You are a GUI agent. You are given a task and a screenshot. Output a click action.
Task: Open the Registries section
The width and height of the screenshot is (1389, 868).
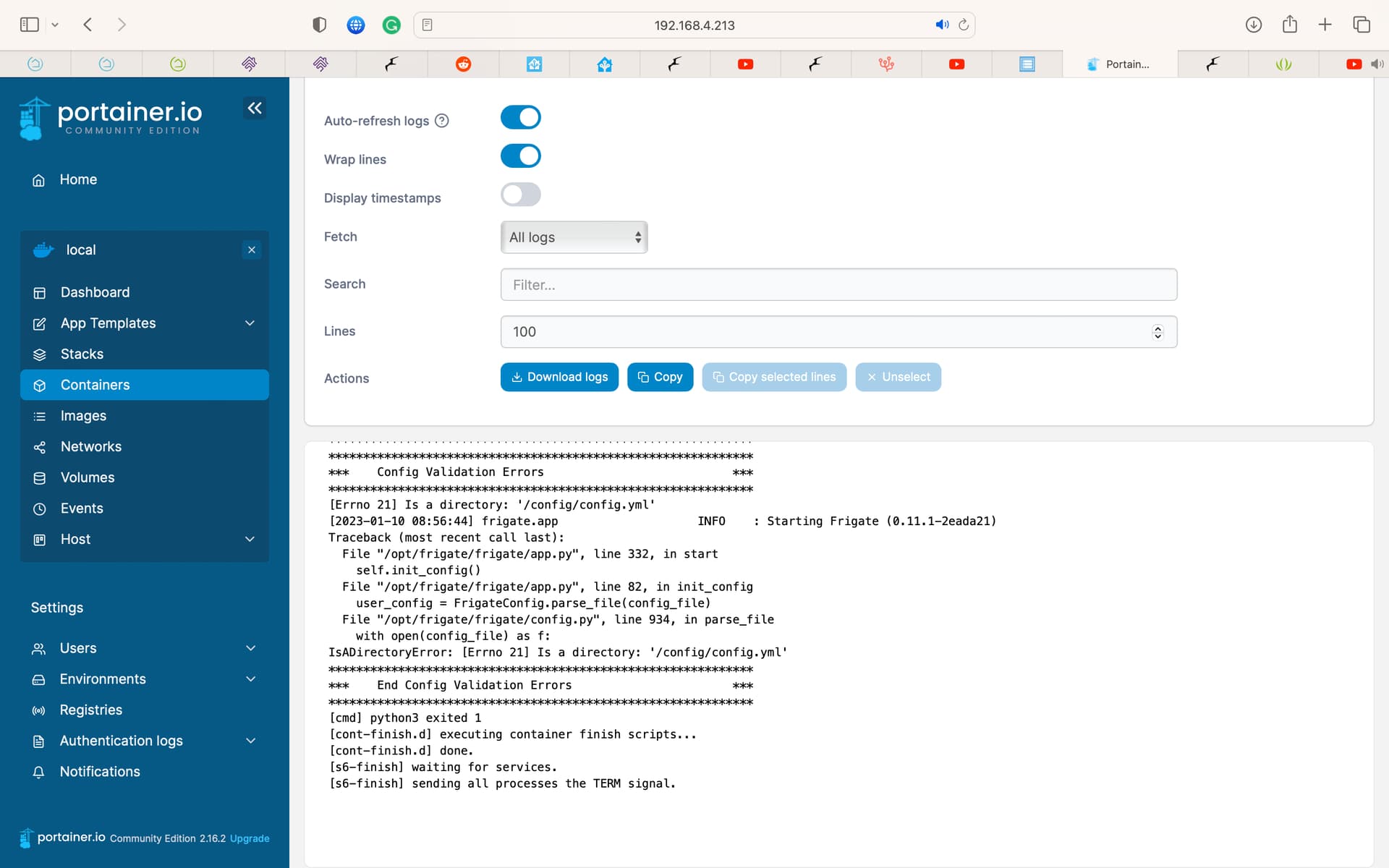tap(91, 710)
